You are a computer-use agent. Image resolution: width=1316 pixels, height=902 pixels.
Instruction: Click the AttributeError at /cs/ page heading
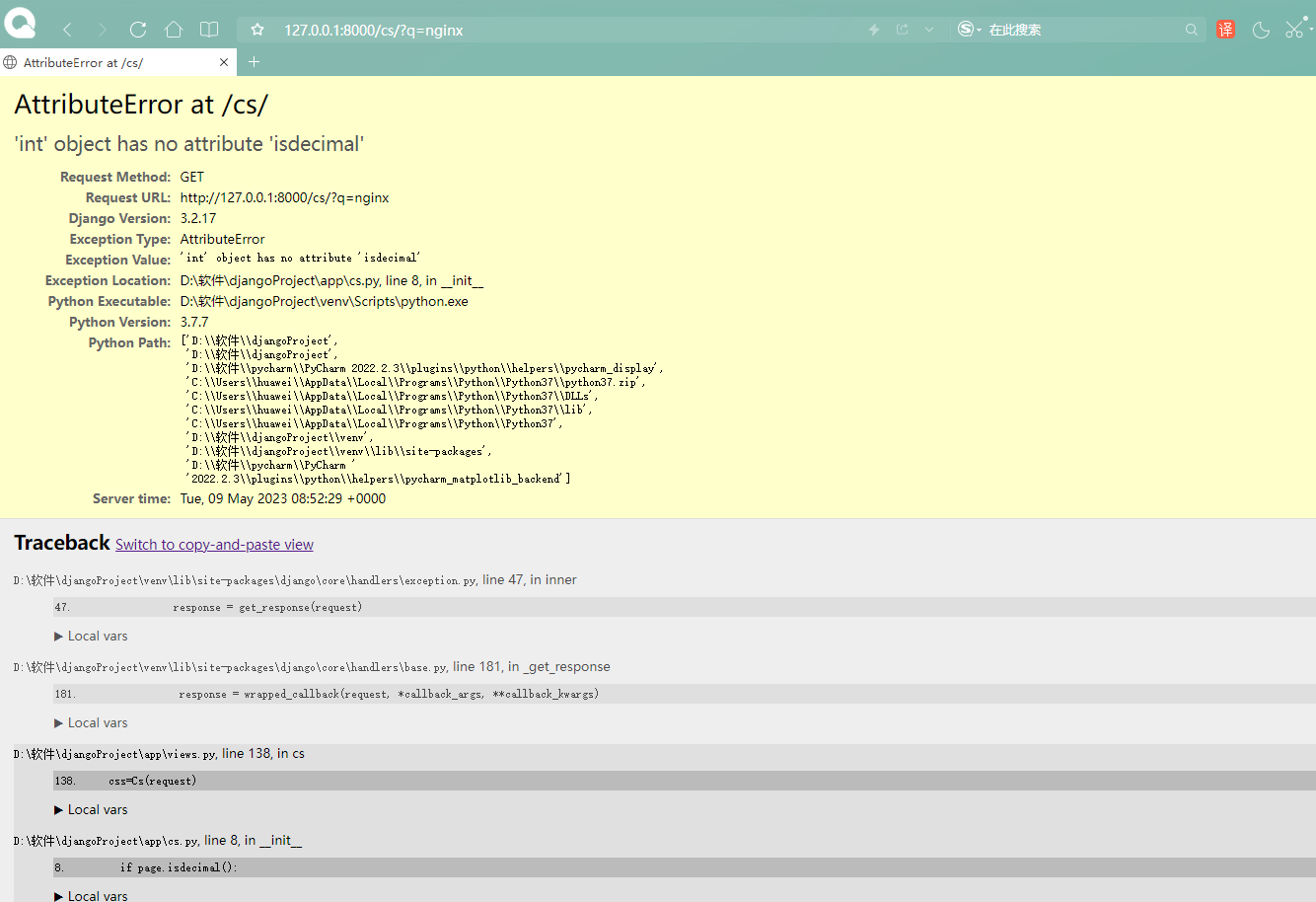pos(141,104)
